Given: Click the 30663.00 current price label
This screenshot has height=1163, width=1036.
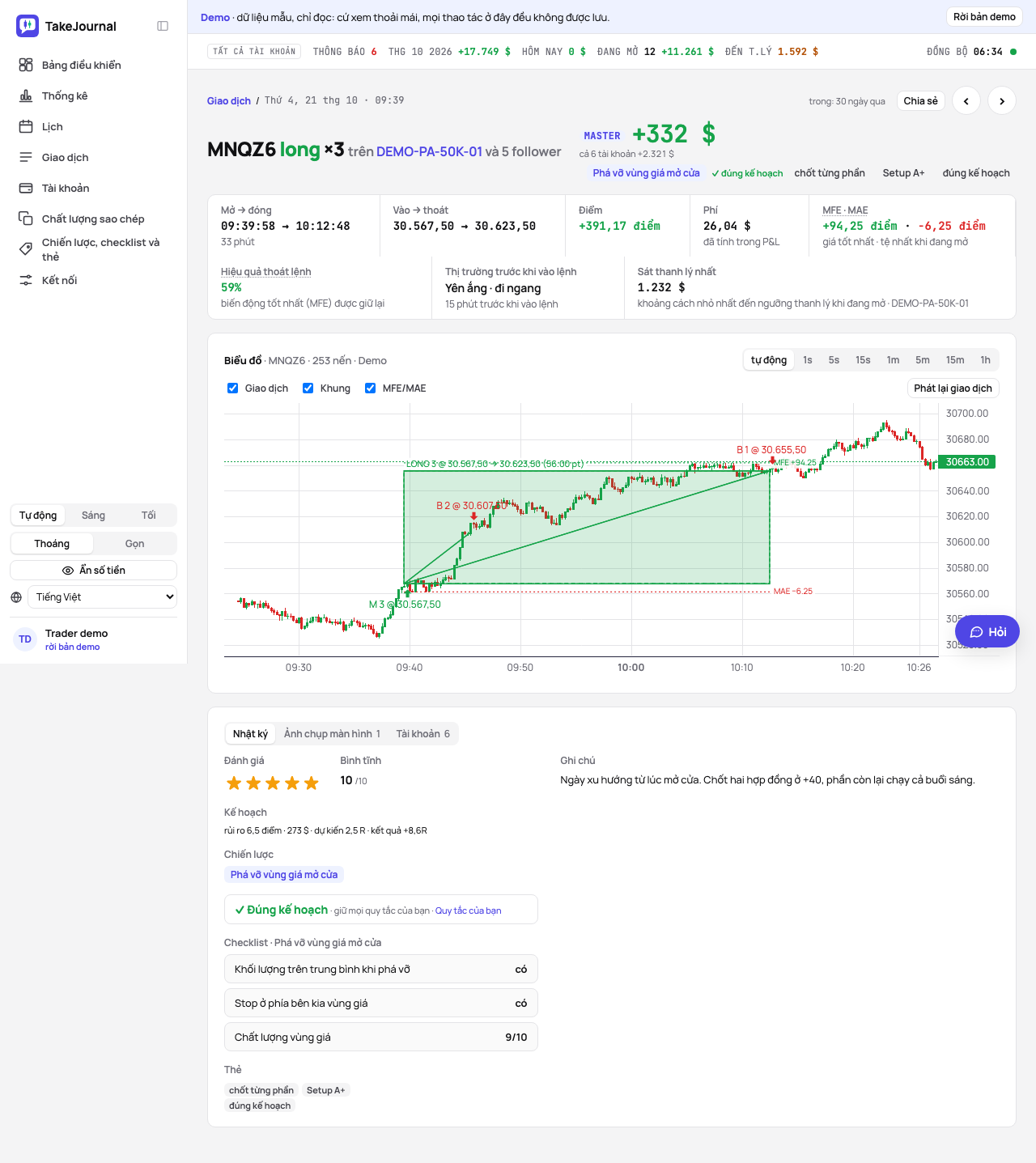Looking at the screenshot, I should pos(967,462).
